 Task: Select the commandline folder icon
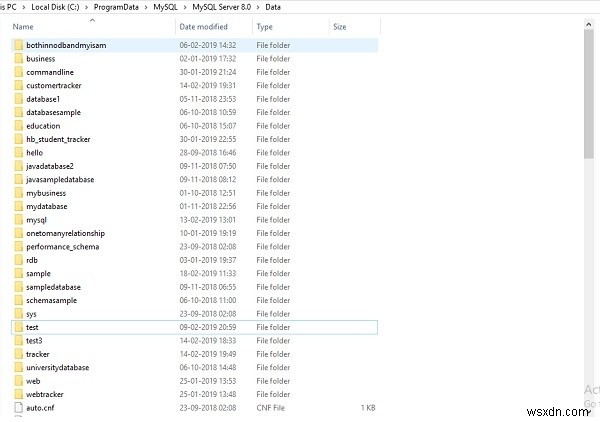pyautogui.click(x=18, y=72)
